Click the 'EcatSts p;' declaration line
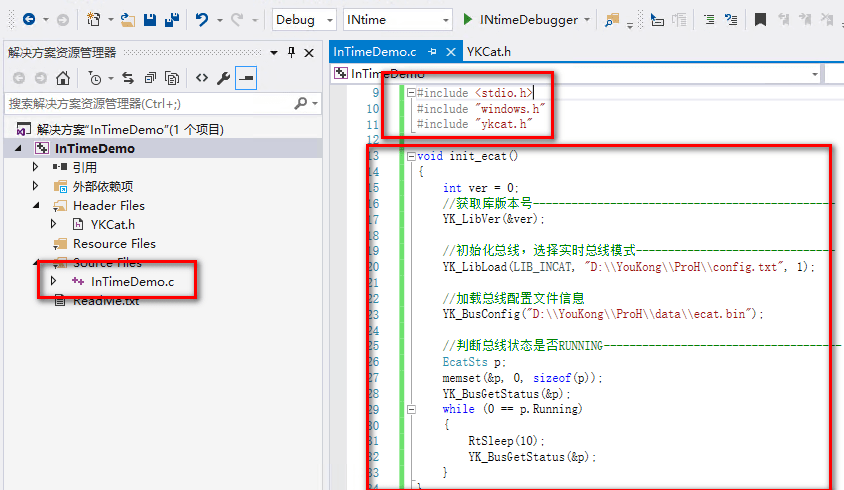Screen dimensions: 844x490 pos(474,362)
